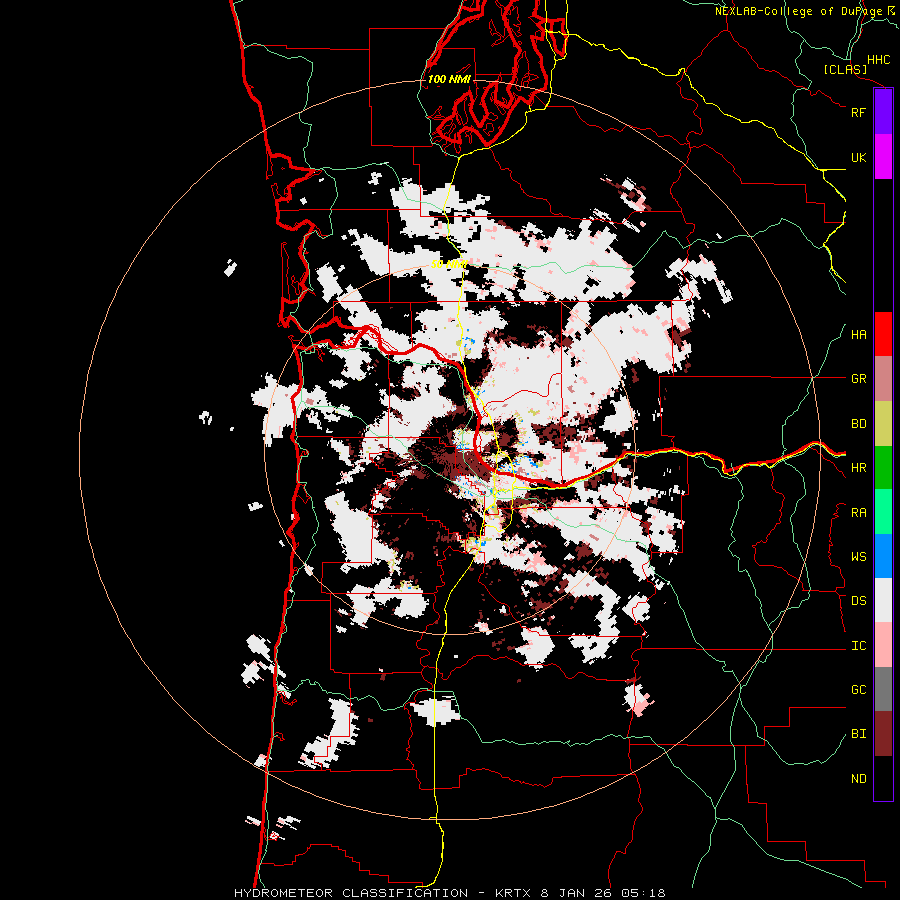The height and width of the screenshot is (900, 900).
Task: Click the yellow BD legend swatch
Action: [883, 424]
